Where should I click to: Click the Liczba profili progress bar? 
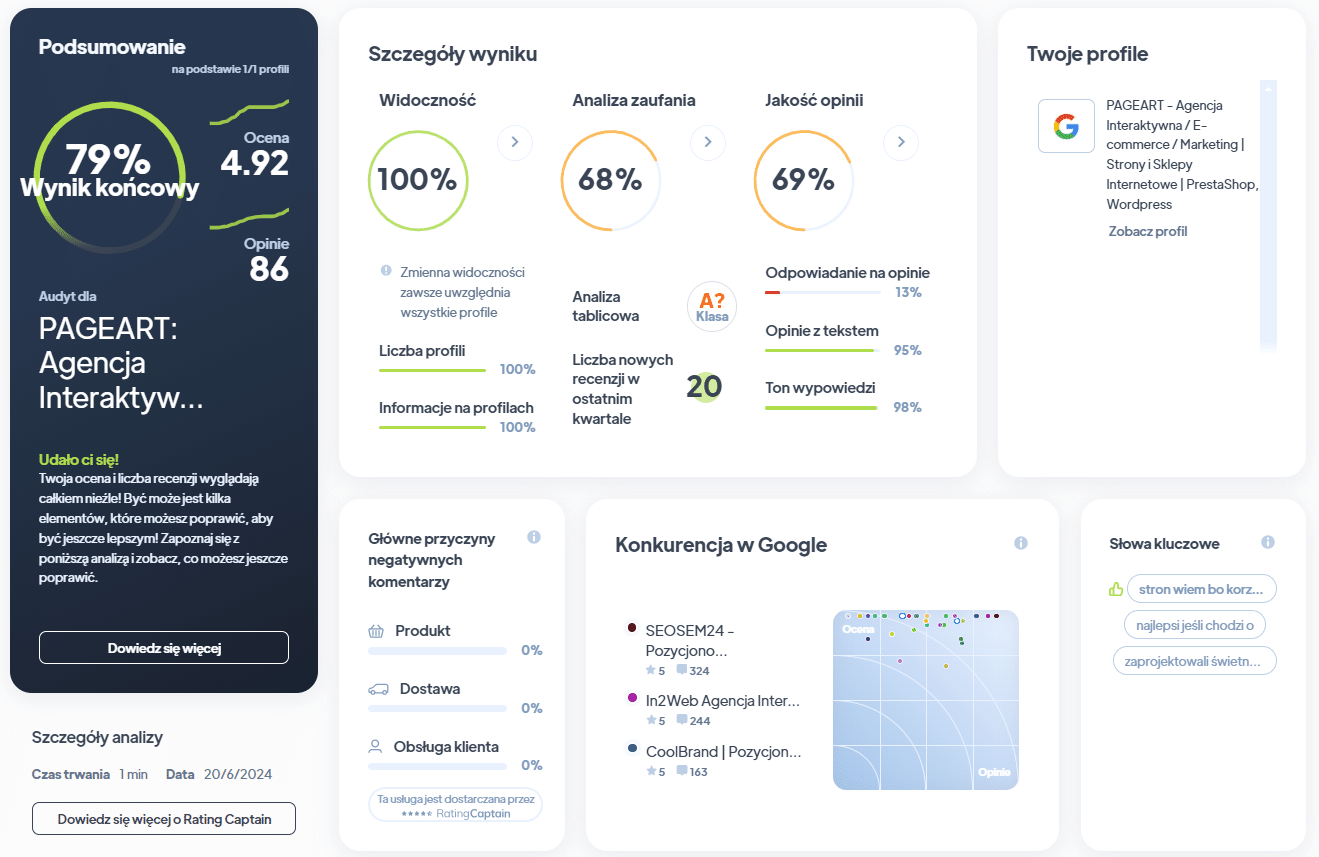(432, 370)
